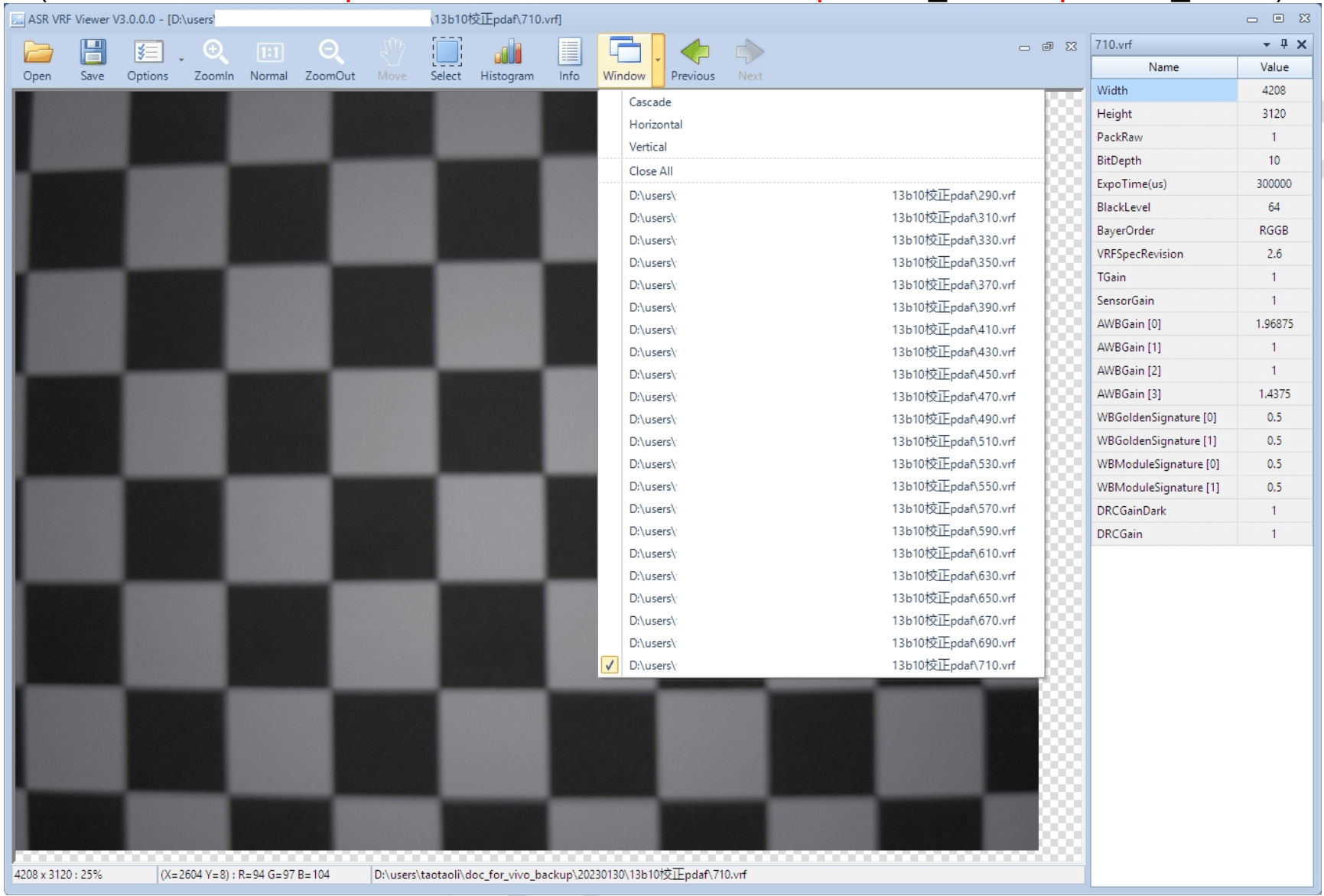Viewport: 1324px width, 896px height.
Task: Click the Value column header
Action: [x=1274, y=67]
